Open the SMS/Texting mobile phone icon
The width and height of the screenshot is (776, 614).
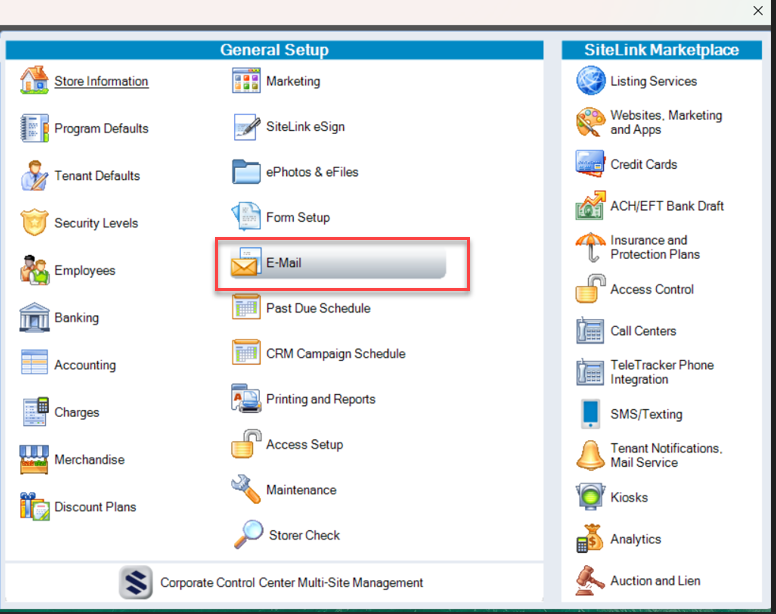(590, 414)
